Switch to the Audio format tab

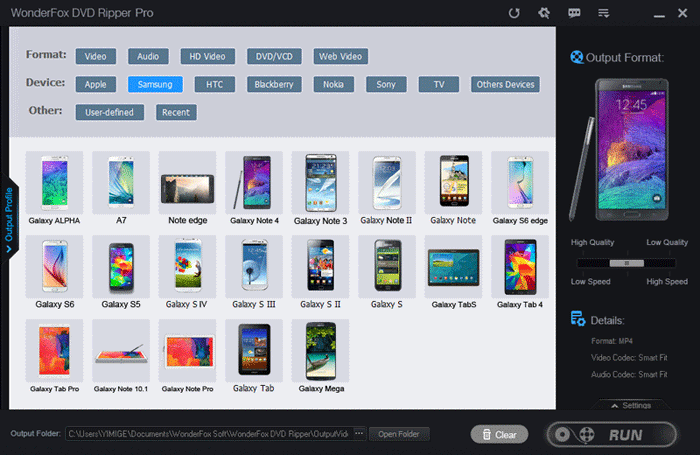pyautogui.click(x=148, y=56)
